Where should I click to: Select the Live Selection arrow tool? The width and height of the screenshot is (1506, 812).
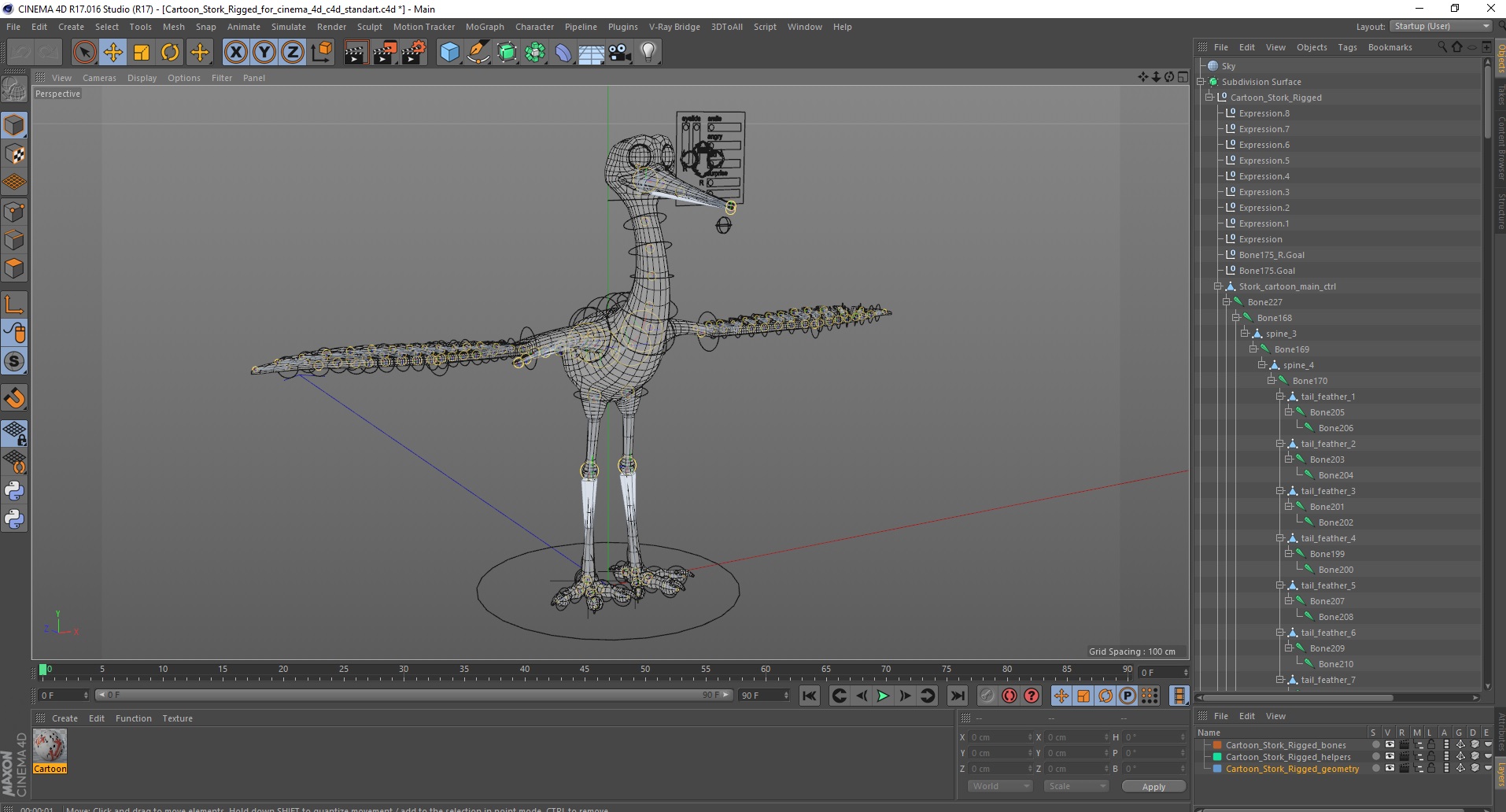[x=84, y=53]
